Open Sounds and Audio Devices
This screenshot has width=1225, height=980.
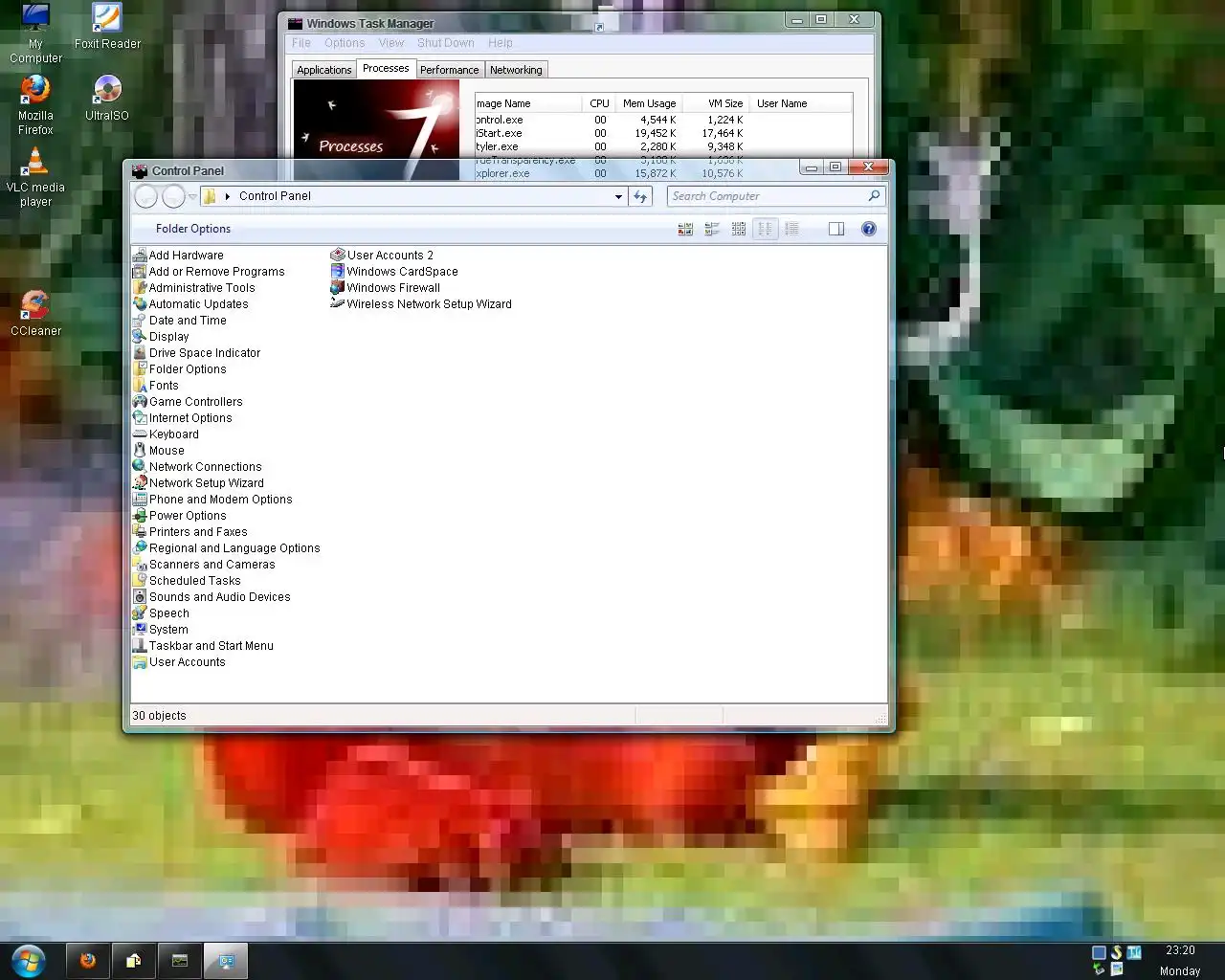[212, 597]
